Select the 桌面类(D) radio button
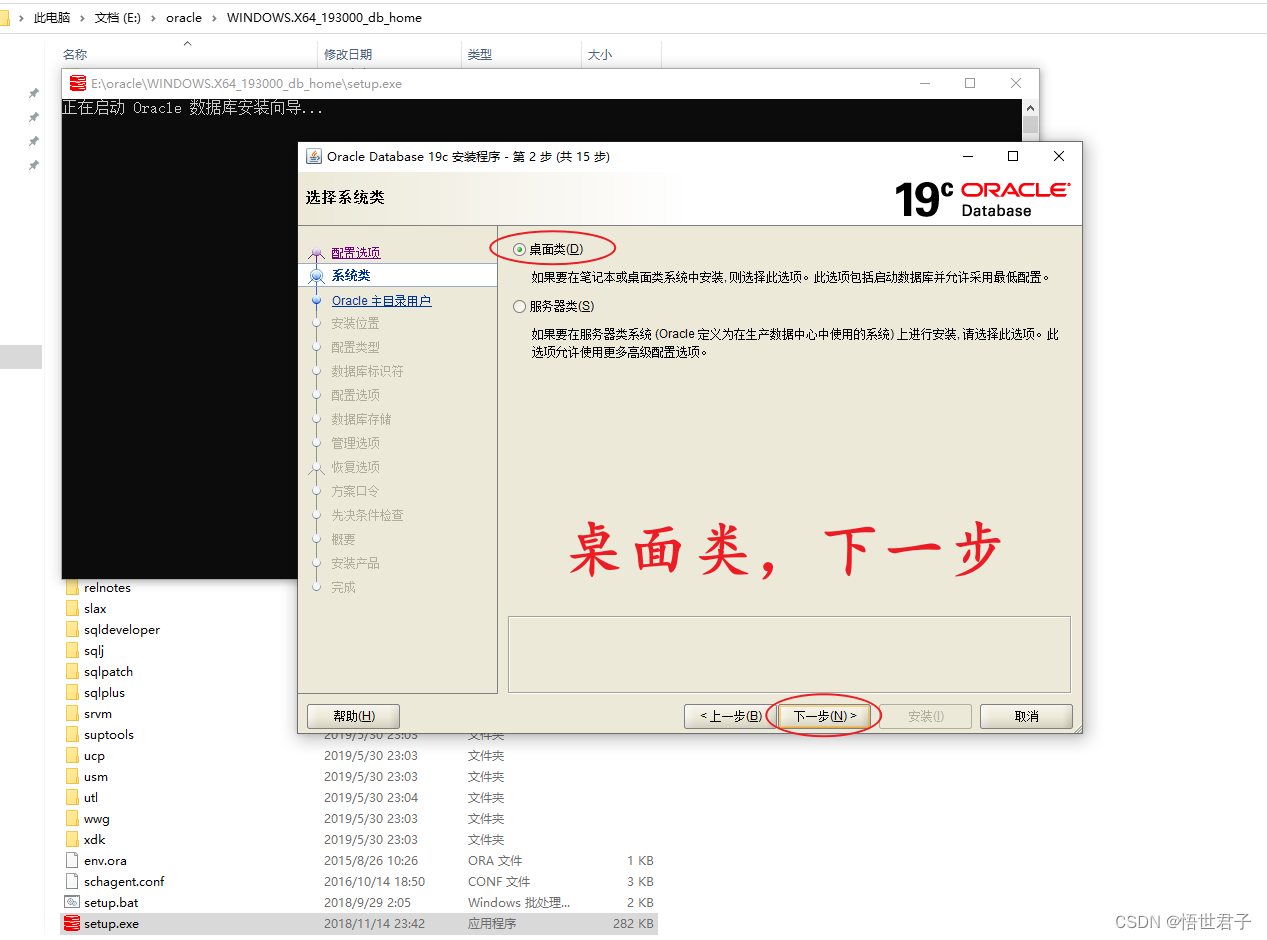Viewport: 1267px width, 940px height. click(519, 249)
